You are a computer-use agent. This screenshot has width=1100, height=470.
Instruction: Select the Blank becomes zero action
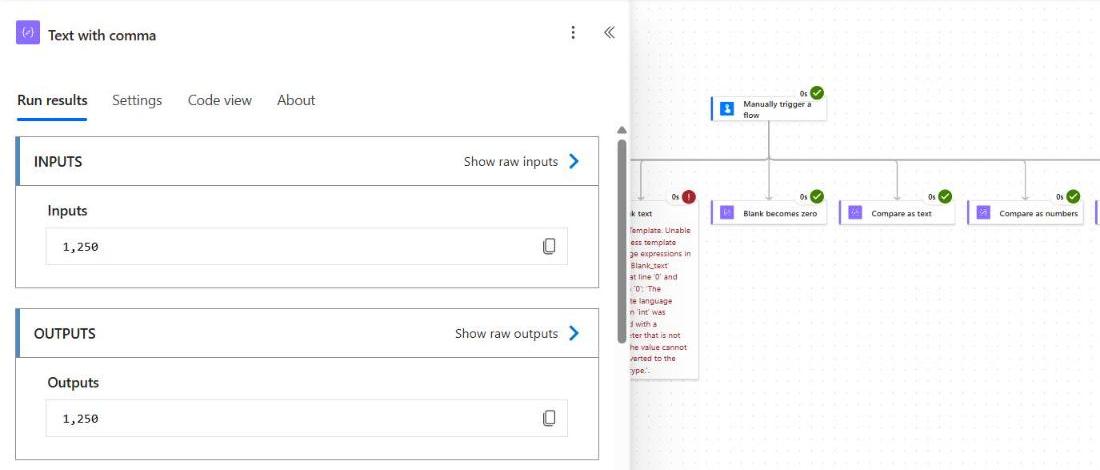coord(769,213)
